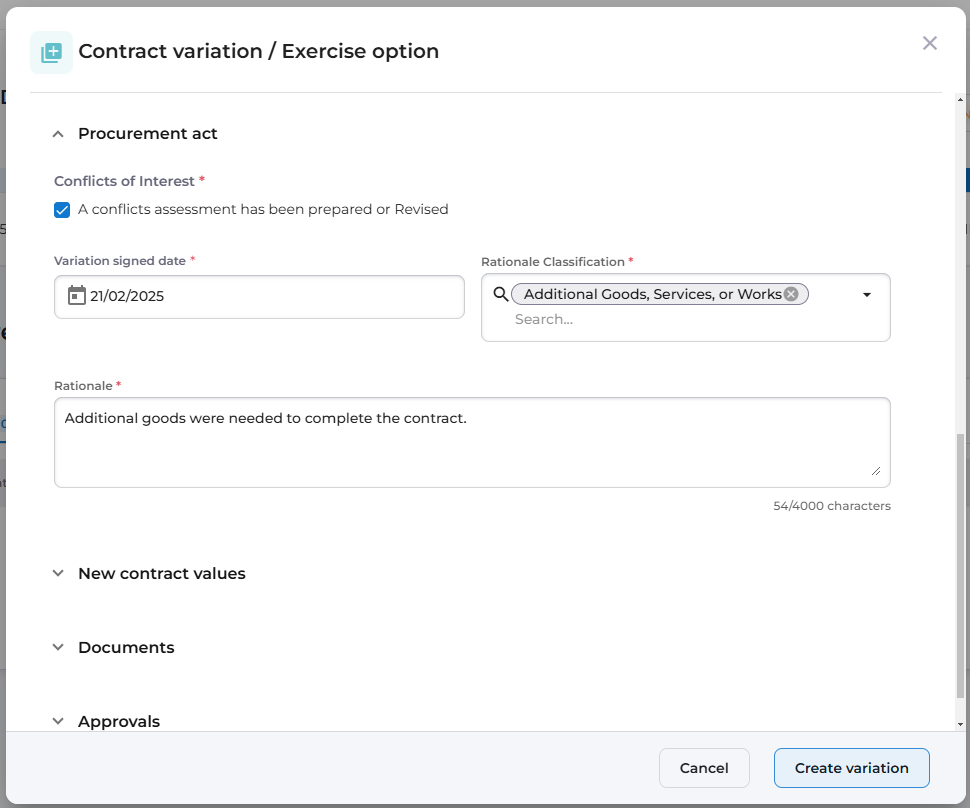970x808 pixels.
Task: Click the scrollbar down arrow
Action: (960, 724)
